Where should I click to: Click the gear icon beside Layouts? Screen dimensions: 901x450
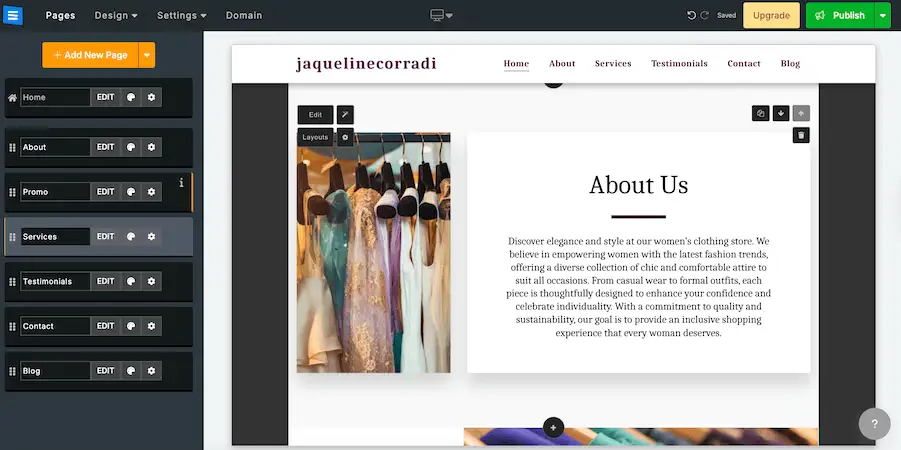tap(345, 137)
